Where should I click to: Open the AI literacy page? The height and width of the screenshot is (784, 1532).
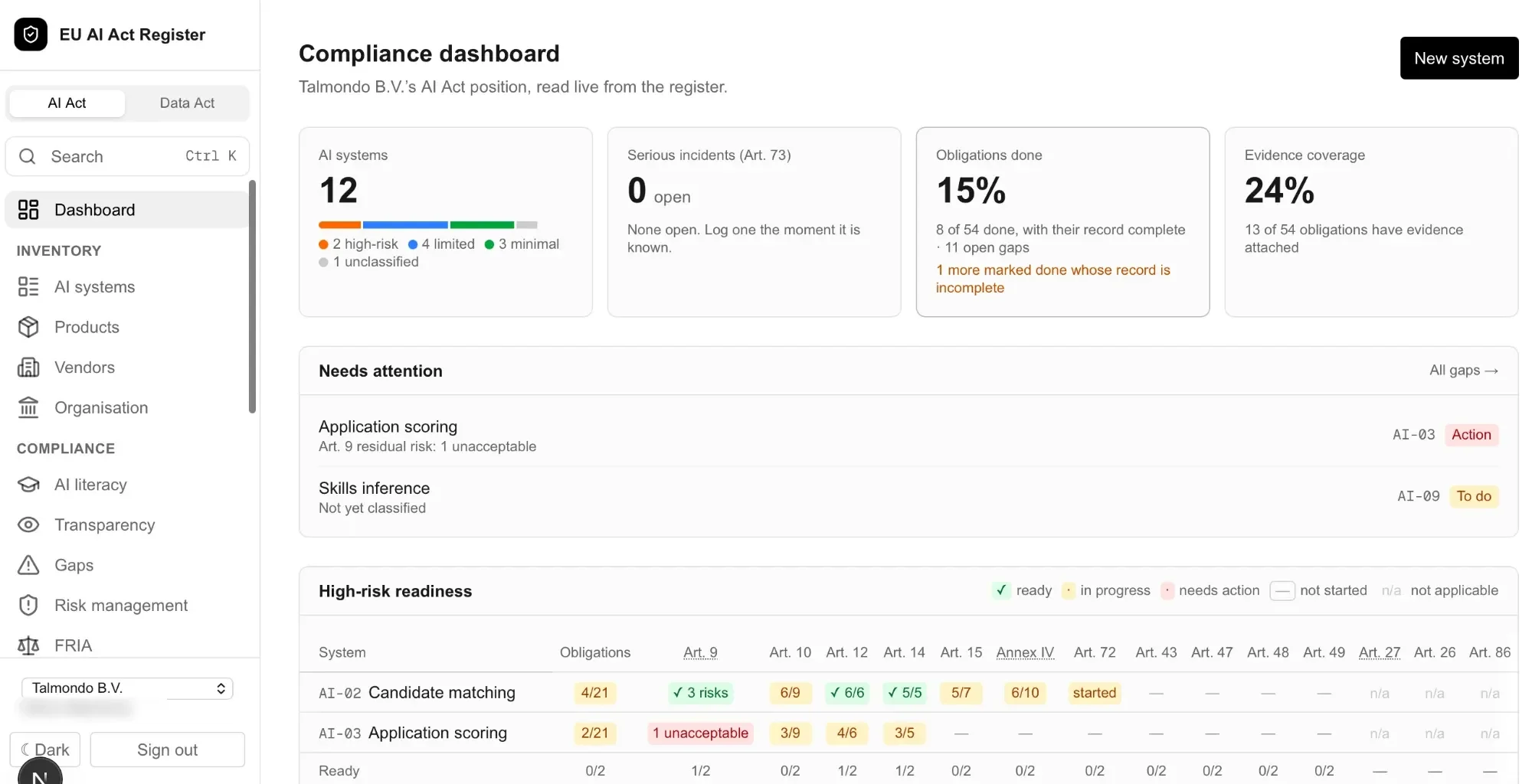click(x=127, y=485)
